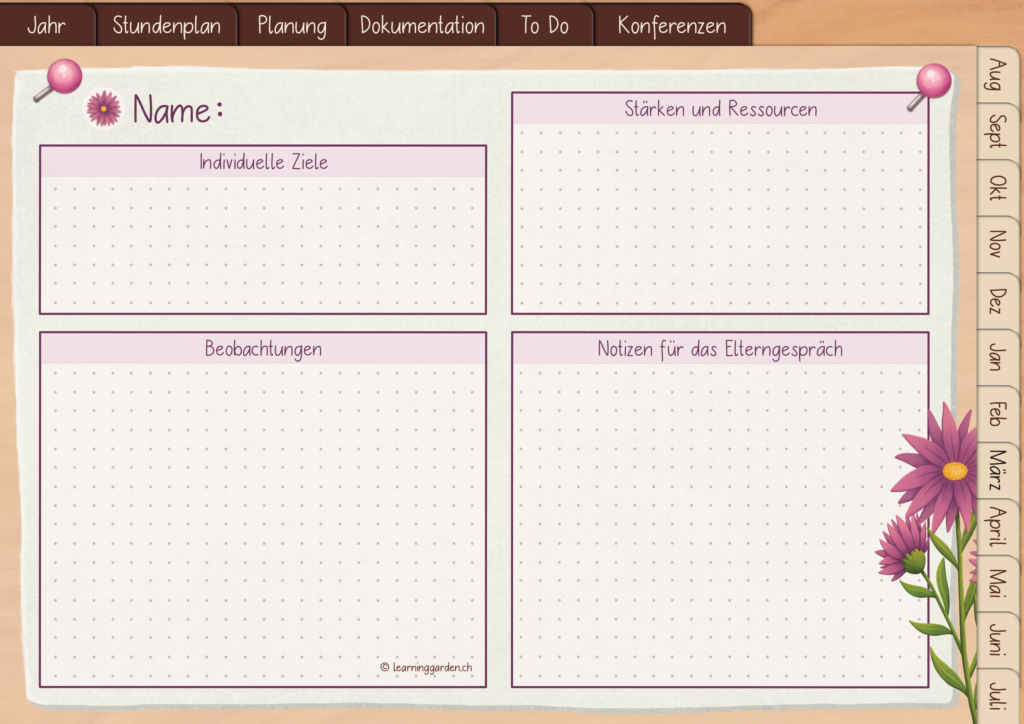This screenshot has height=724, width=1024.
Task: Select the Juni month tab
Action: click(x=997, y=639)
